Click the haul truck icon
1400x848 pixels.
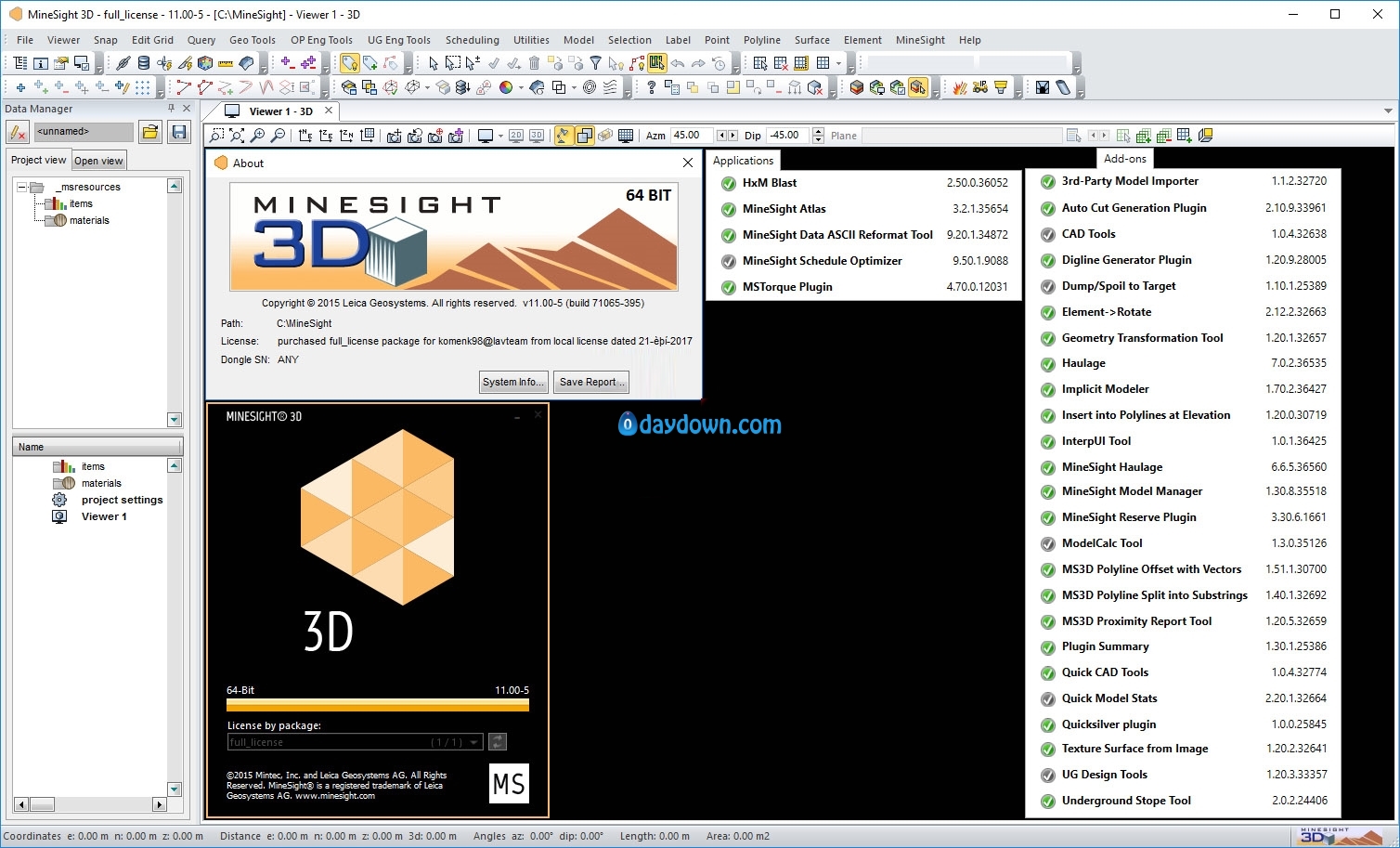980,87
